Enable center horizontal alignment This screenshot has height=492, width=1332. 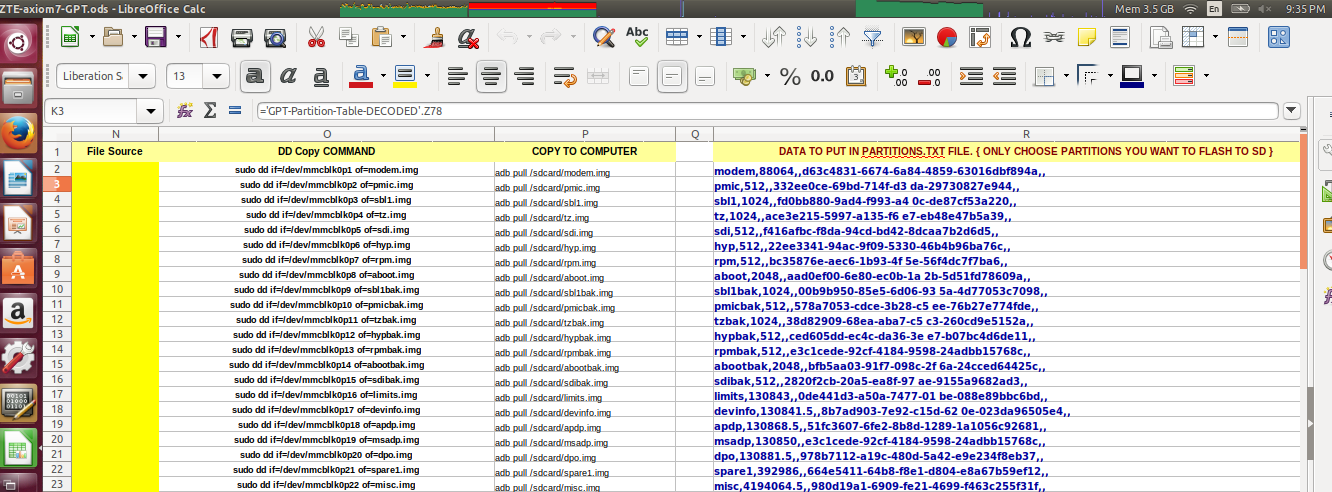click(x=490, y=76)
